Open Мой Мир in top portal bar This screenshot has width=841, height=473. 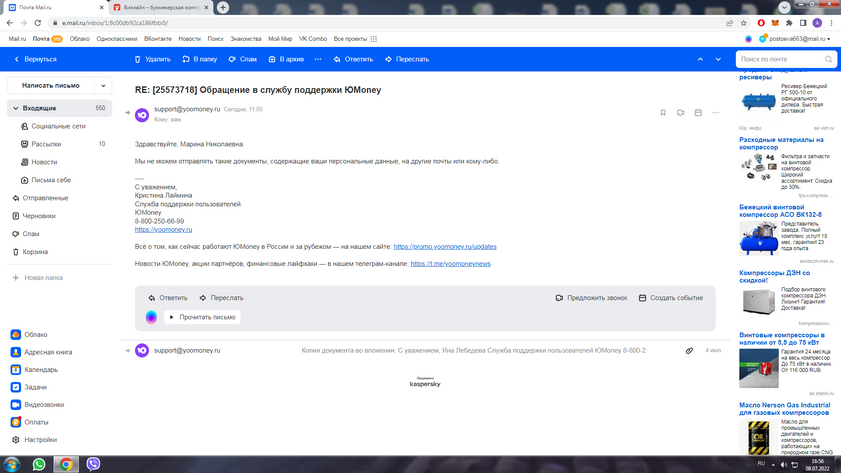click(x=280, y=39)
